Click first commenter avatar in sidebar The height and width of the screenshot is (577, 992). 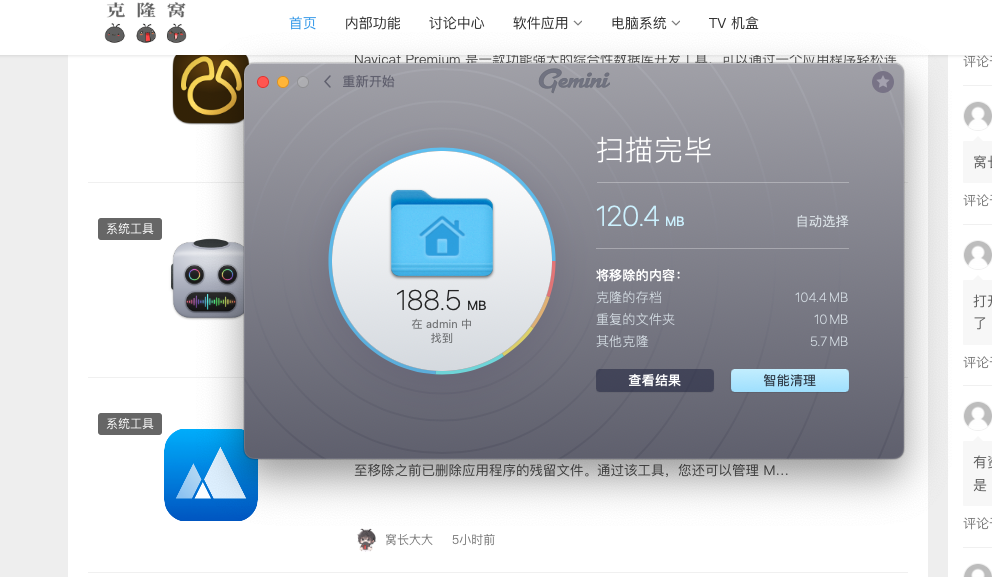(977, 116)
